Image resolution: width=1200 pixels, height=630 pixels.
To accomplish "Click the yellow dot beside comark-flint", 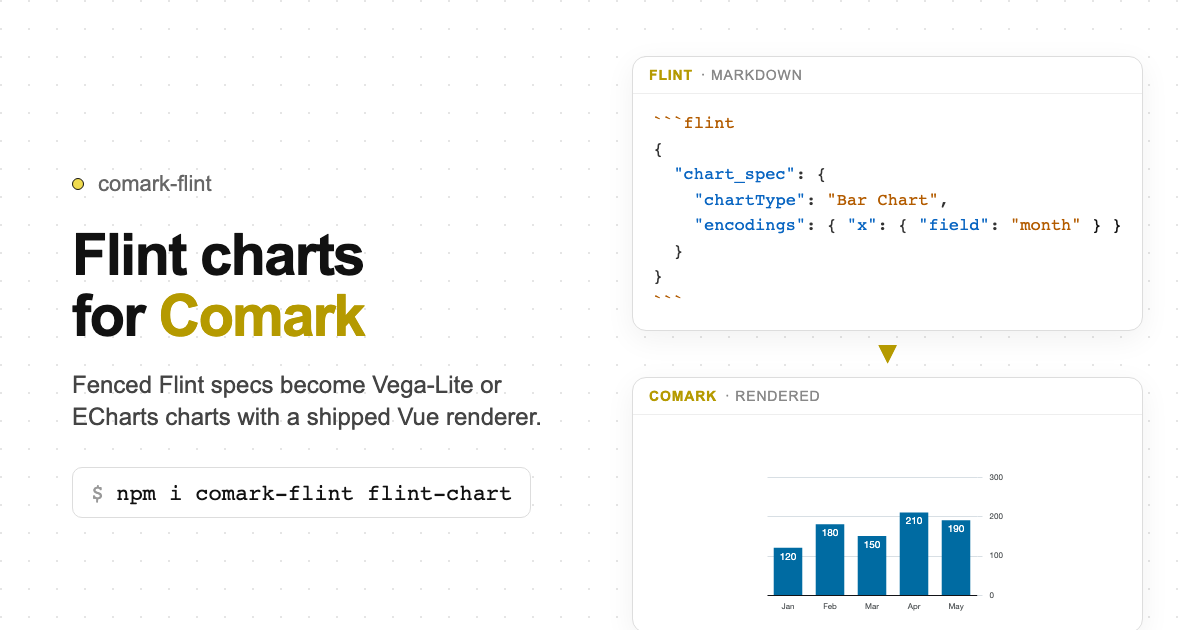I will coord(78,184).
